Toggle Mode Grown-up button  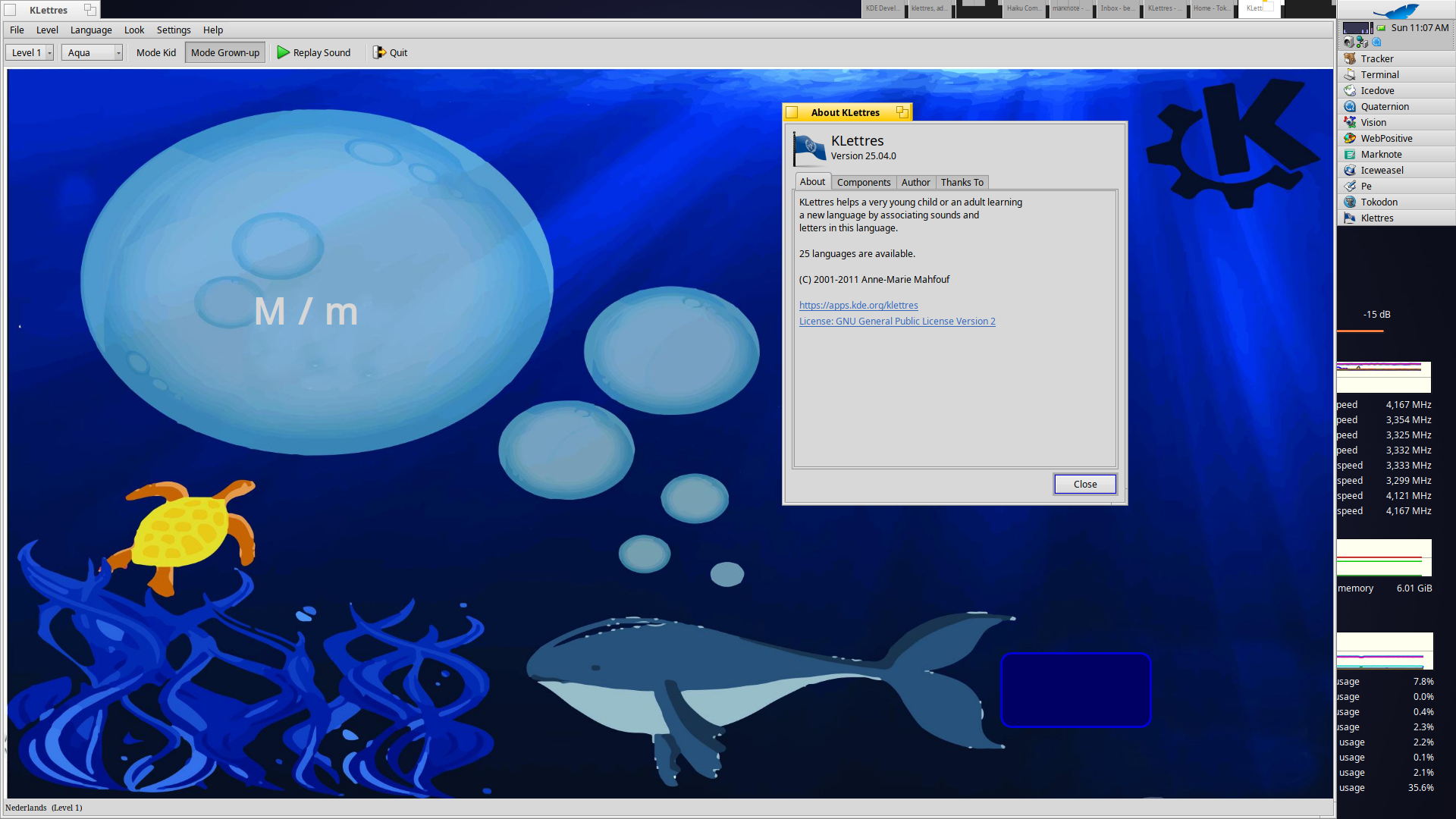[224, 52]
